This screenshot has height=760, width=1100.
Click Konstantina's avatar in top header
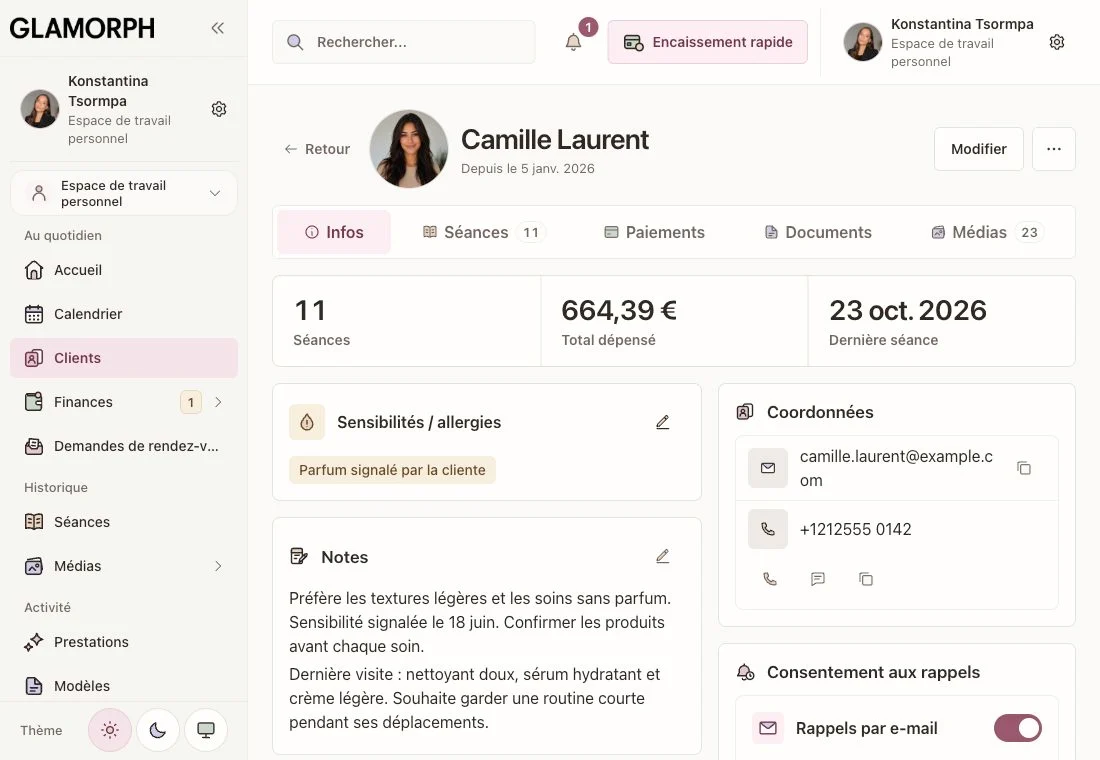click(862, 42)
